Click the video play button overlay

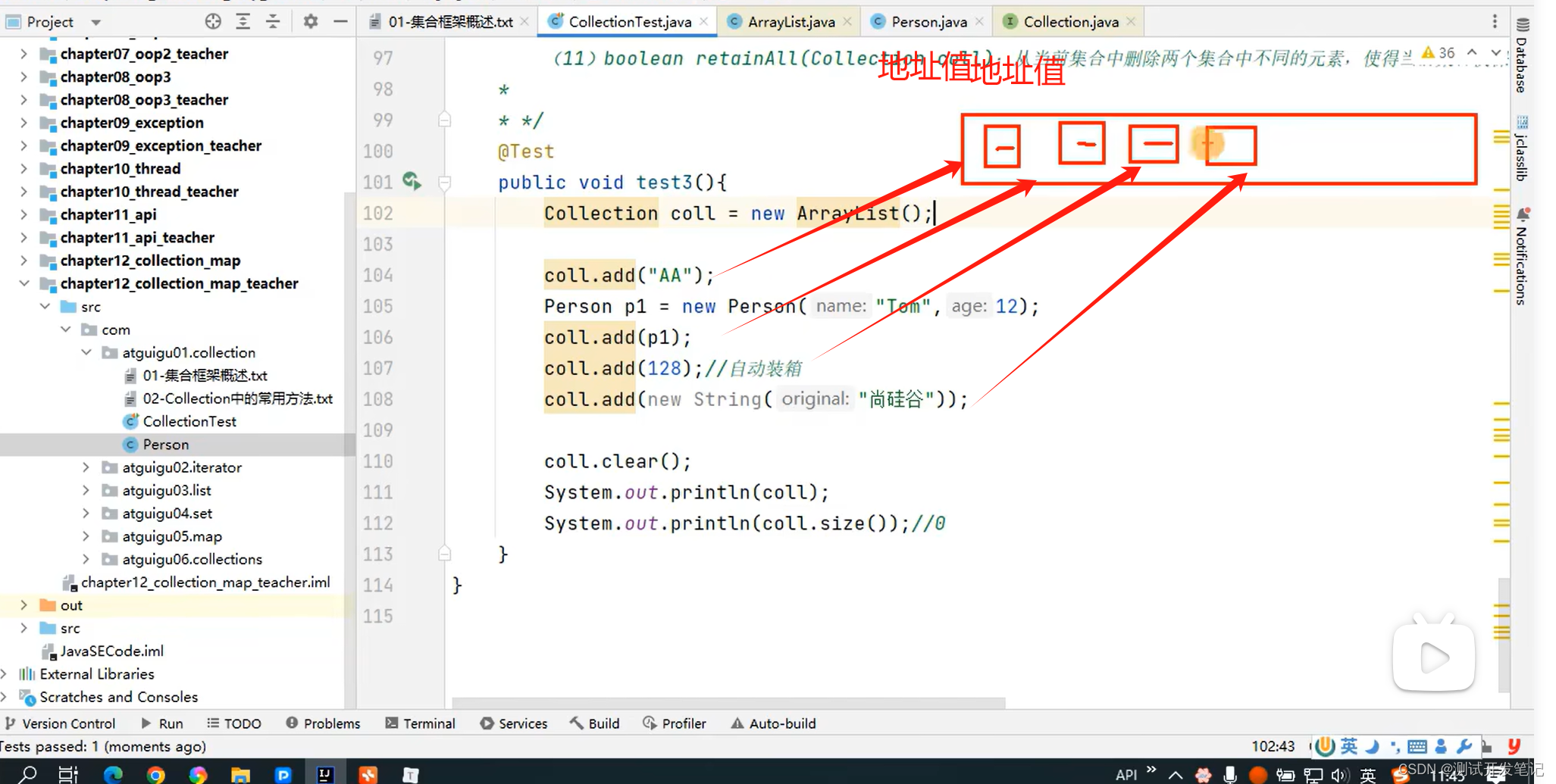[1433, 657]
